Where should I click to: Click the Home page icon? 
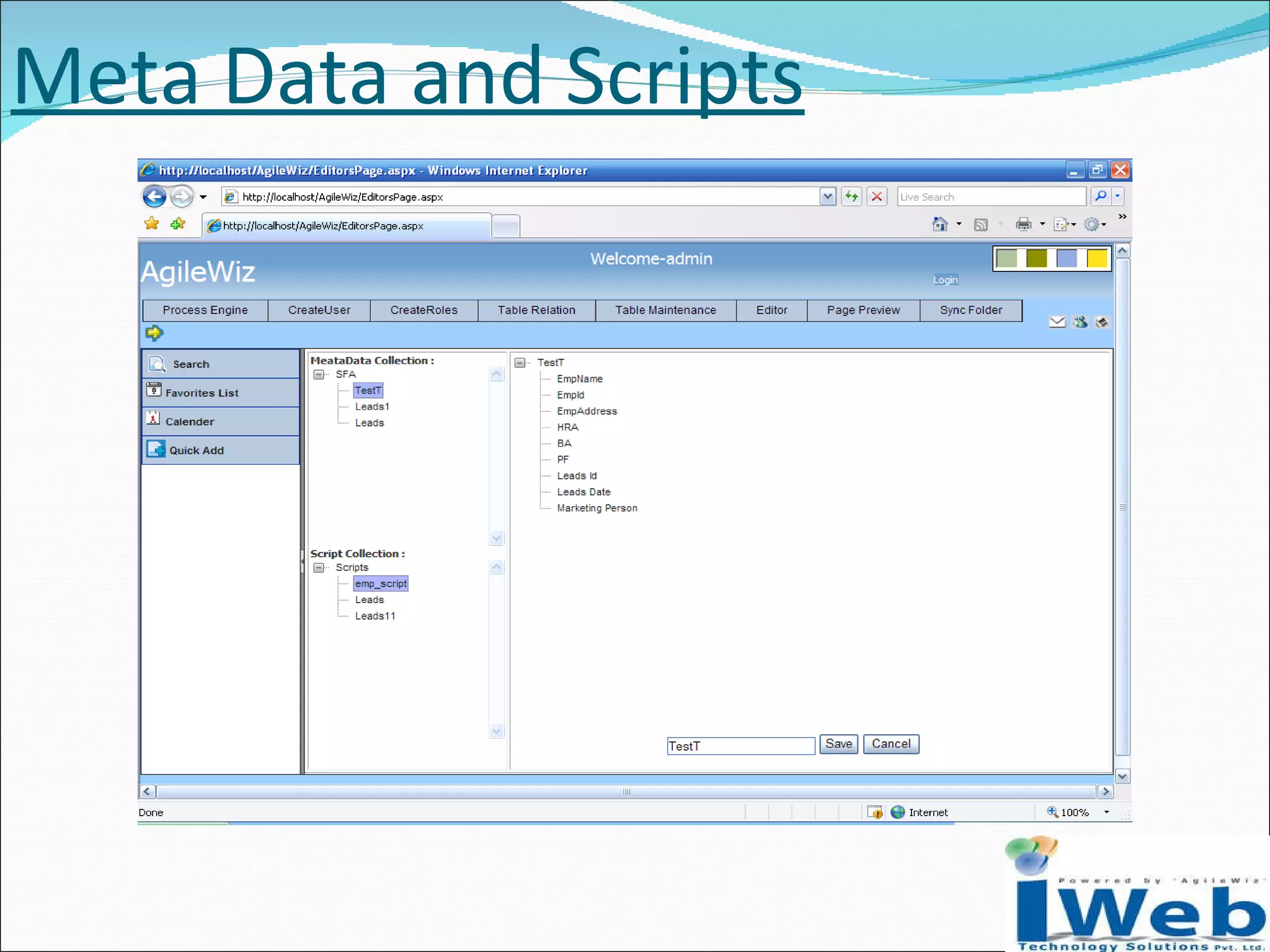click(x=940, y=224)
